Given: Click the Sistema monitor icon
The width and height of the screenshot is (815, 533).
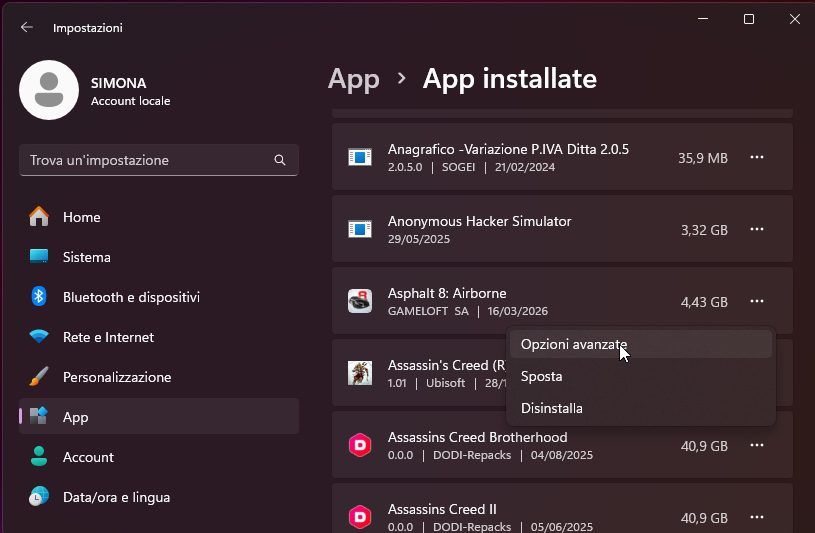Looking at the screenshot, I should tap(39, 256).
